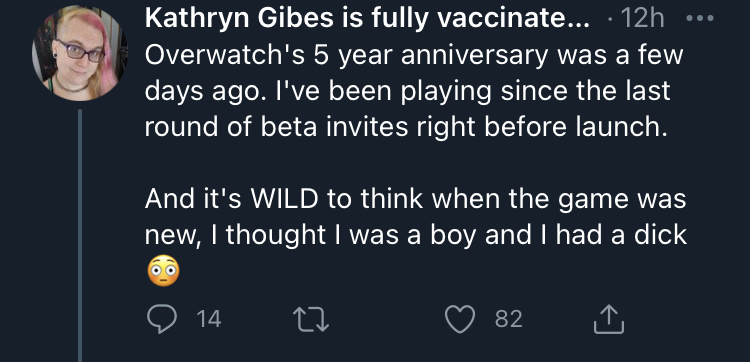
Task: Click the Kathryn Gibes display name
Action: pos(367,19)
